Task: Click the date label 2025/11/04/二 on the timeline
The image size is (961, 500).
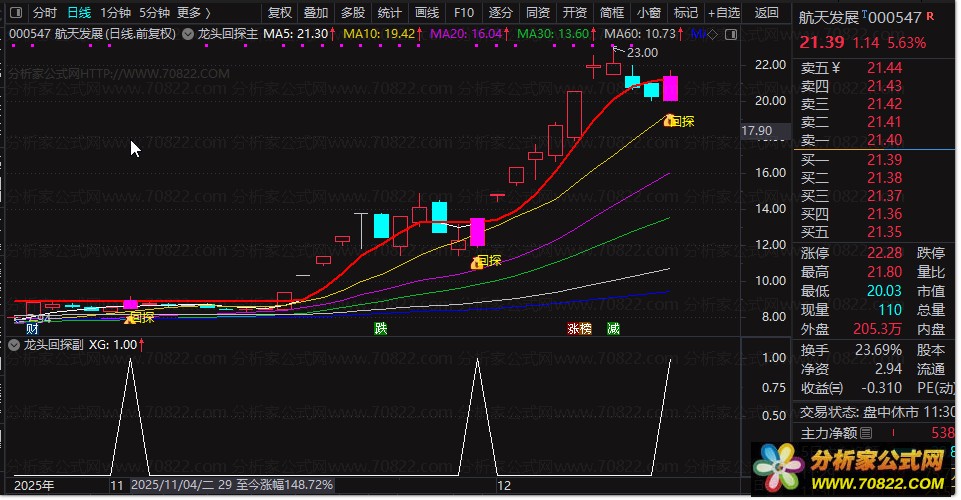Action: point(173,485)
